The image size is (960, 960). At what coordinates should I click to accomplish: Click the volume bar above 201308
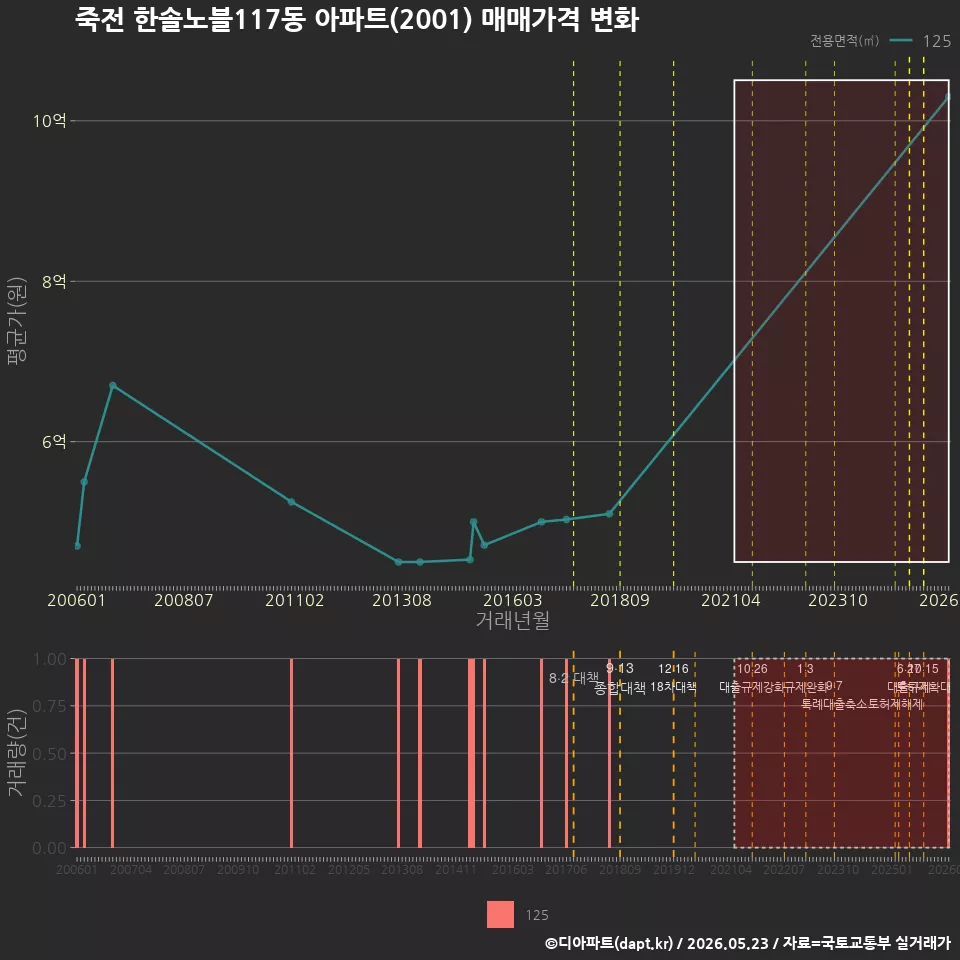399,753
